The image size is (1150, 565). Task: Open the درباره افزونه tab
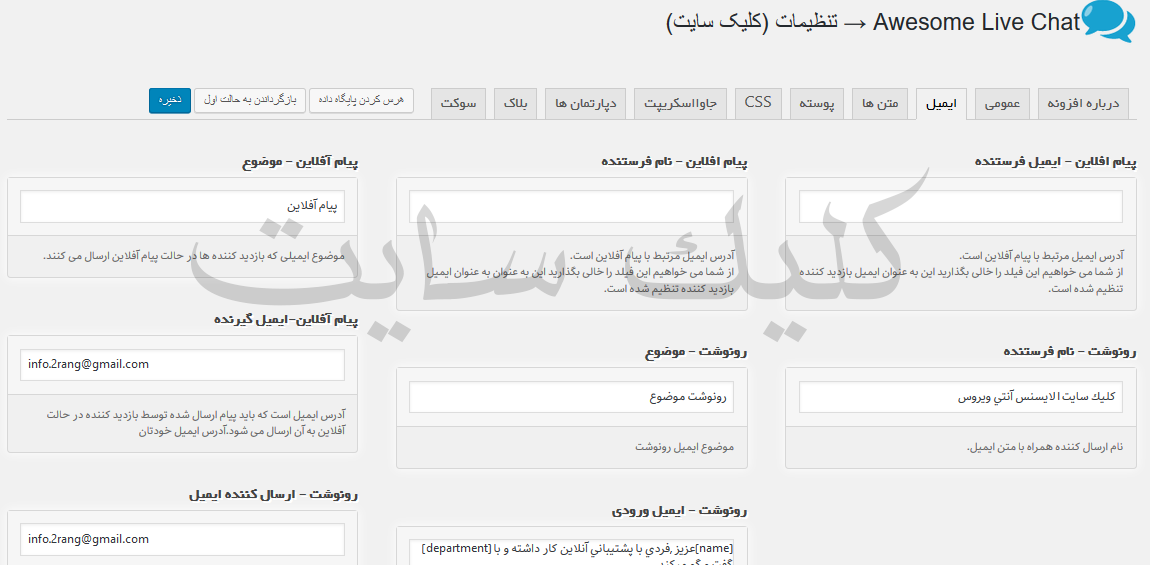point(1083,103)
